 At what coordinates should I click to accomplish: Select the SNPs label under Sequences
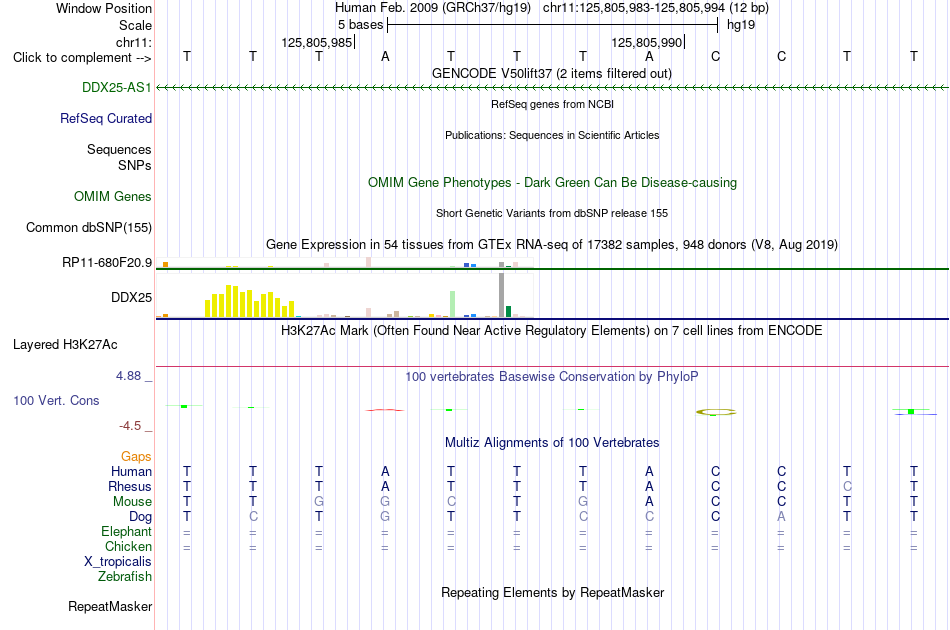135,165
